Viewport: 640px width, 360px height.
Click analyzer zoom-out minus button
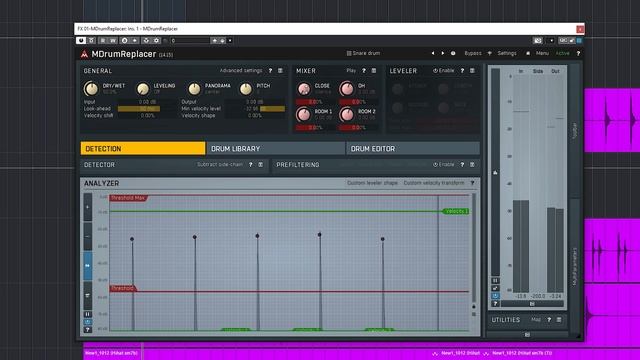pos(88,236)
